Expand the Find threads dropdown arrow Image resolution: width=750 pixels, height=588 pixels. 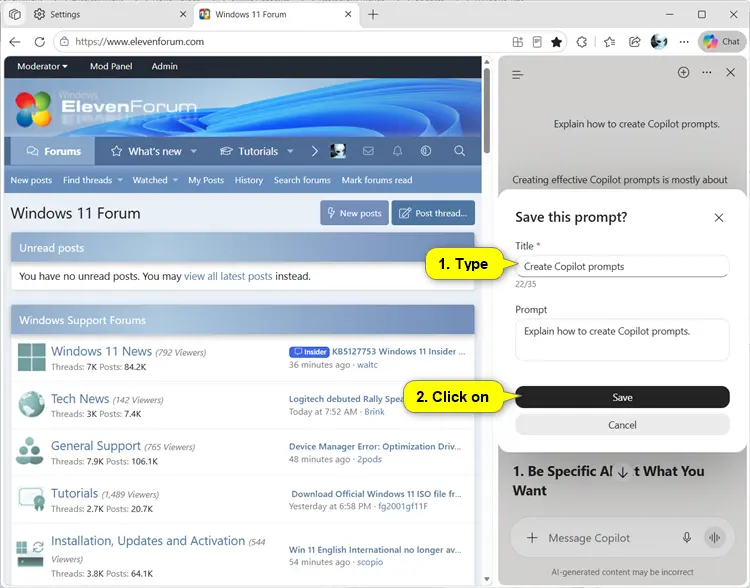click(120, 180)
